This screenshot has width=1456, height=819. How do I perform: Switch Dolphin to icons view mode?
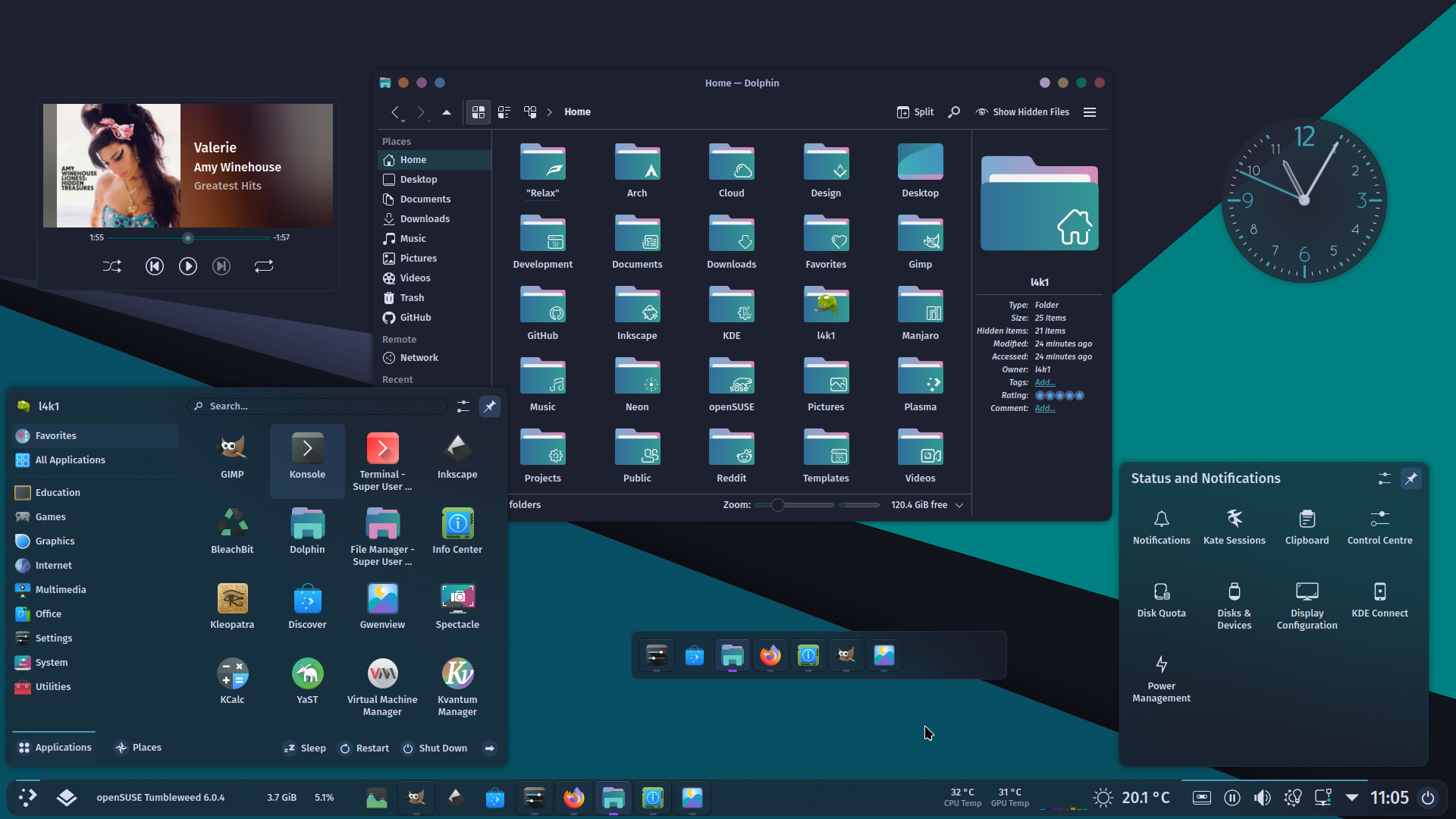point(479,112)
